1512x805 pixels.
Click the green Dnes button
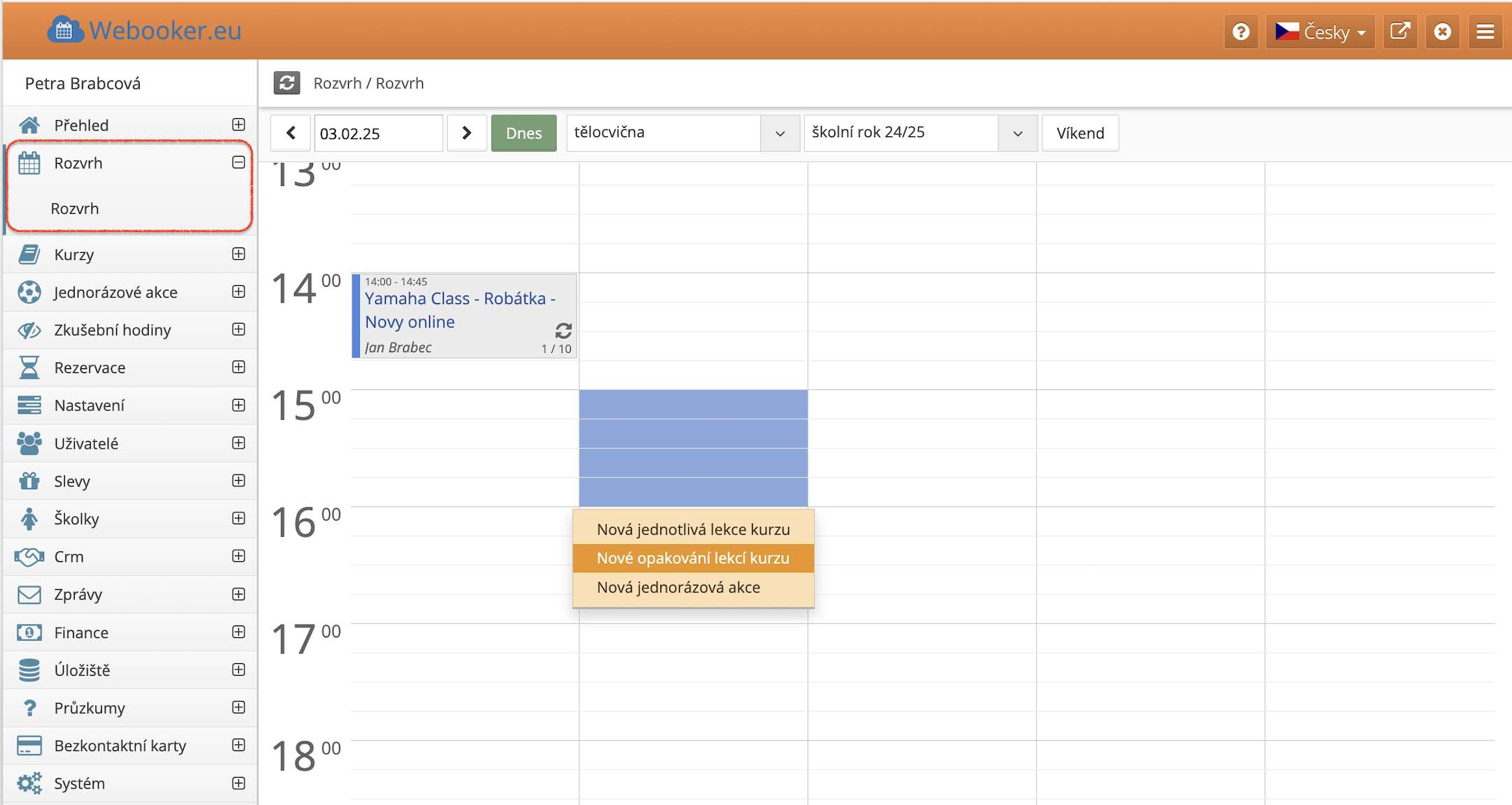click(523, 133)
